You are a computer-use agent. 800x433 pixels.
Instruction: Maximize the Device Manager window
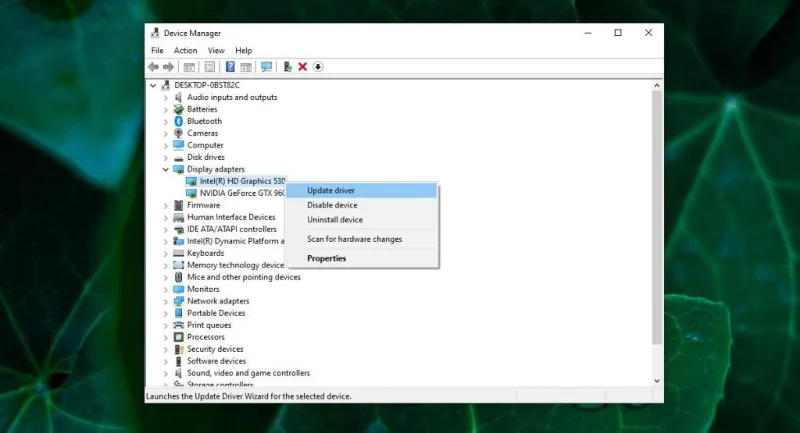point(618,33)
